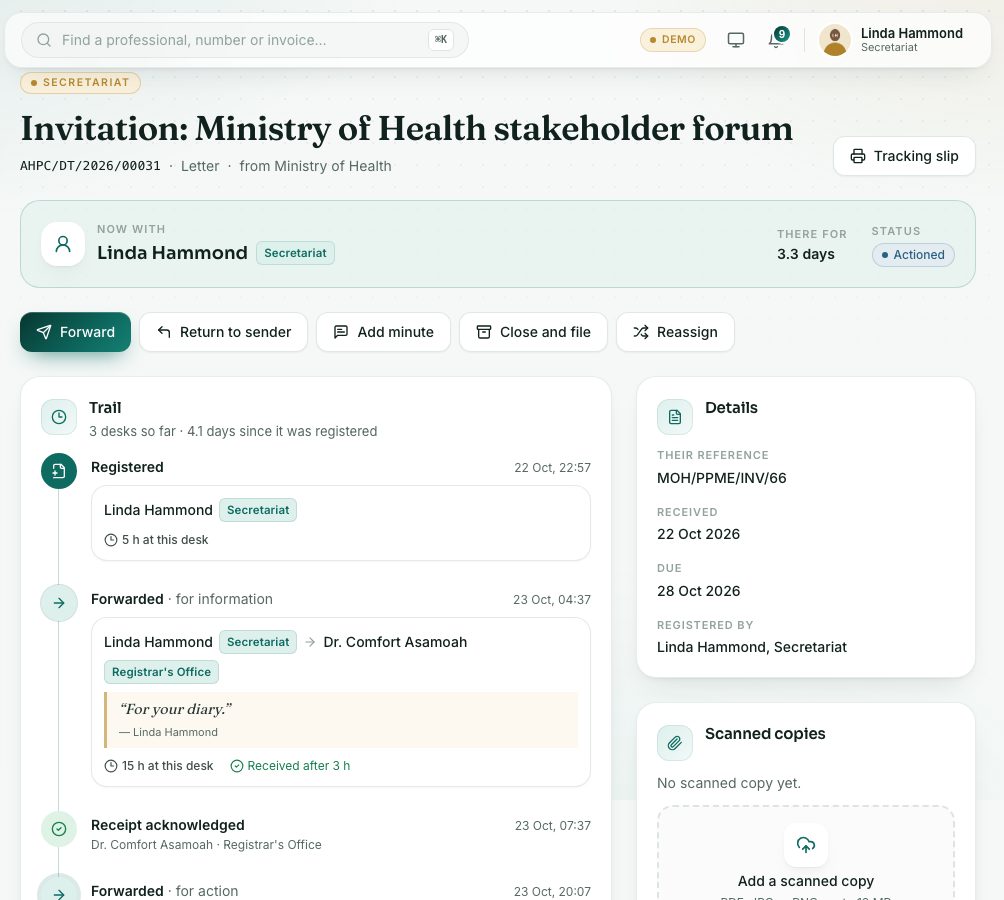Click their reference MOH/PPME/INV/66
This screenshot has width=1004, height=900.
tap(722, 478)
